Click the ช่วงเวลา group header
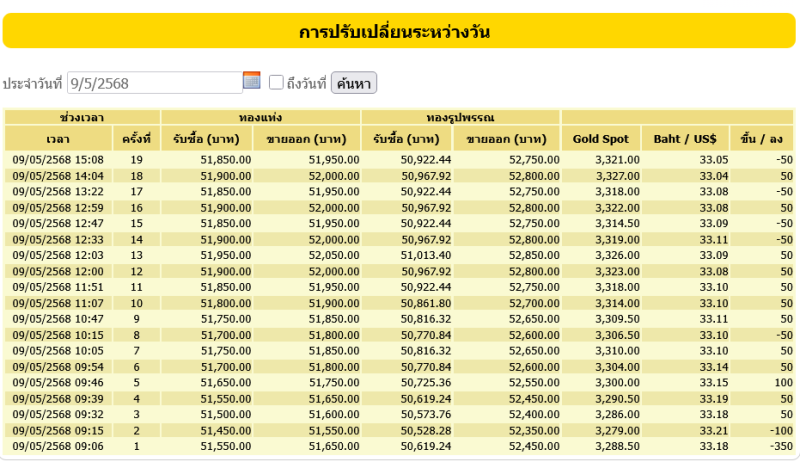This screenshot has width=800, height=462. pos(82,117)
